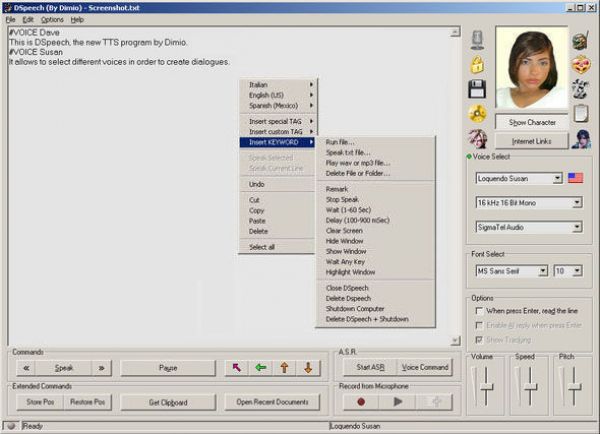Toggle 'Enable AI reply when press Enter'
Viewport: 600px width, 434px height.
click(x=479, y=325)
